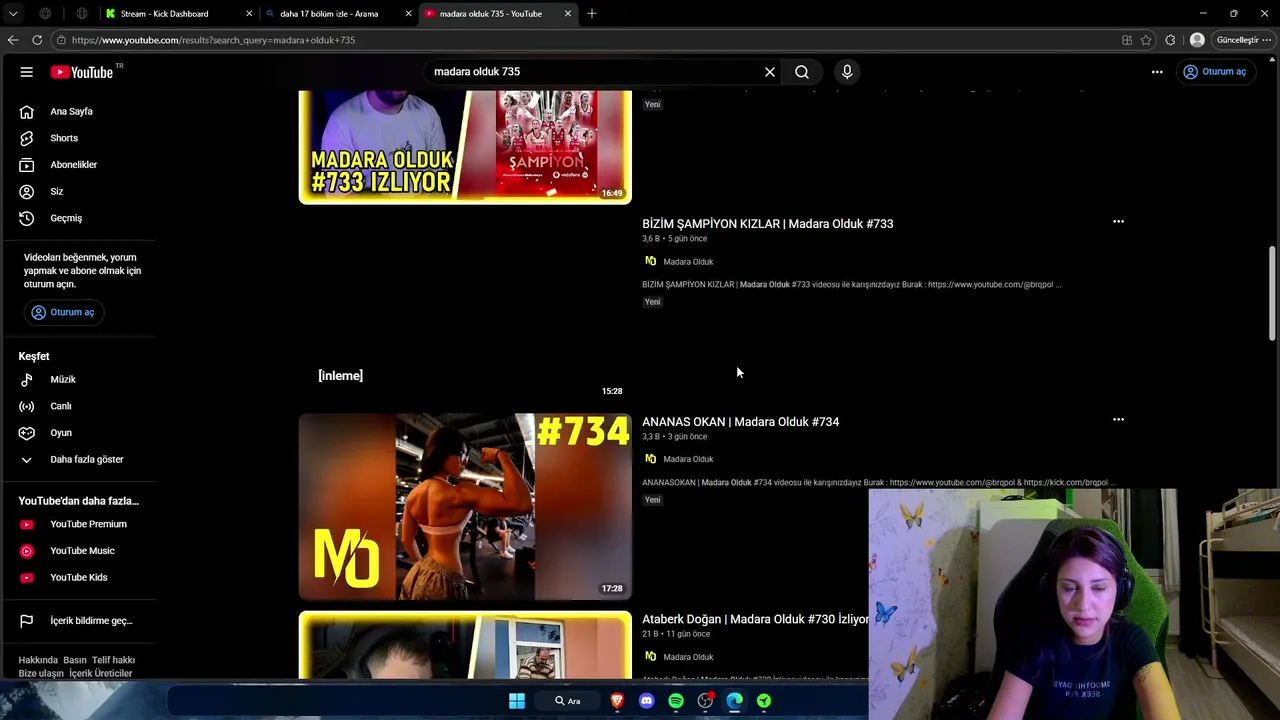
Task: Click Oturum aç button in the header
Action: pyautogui.click(x=1214, y=72)
